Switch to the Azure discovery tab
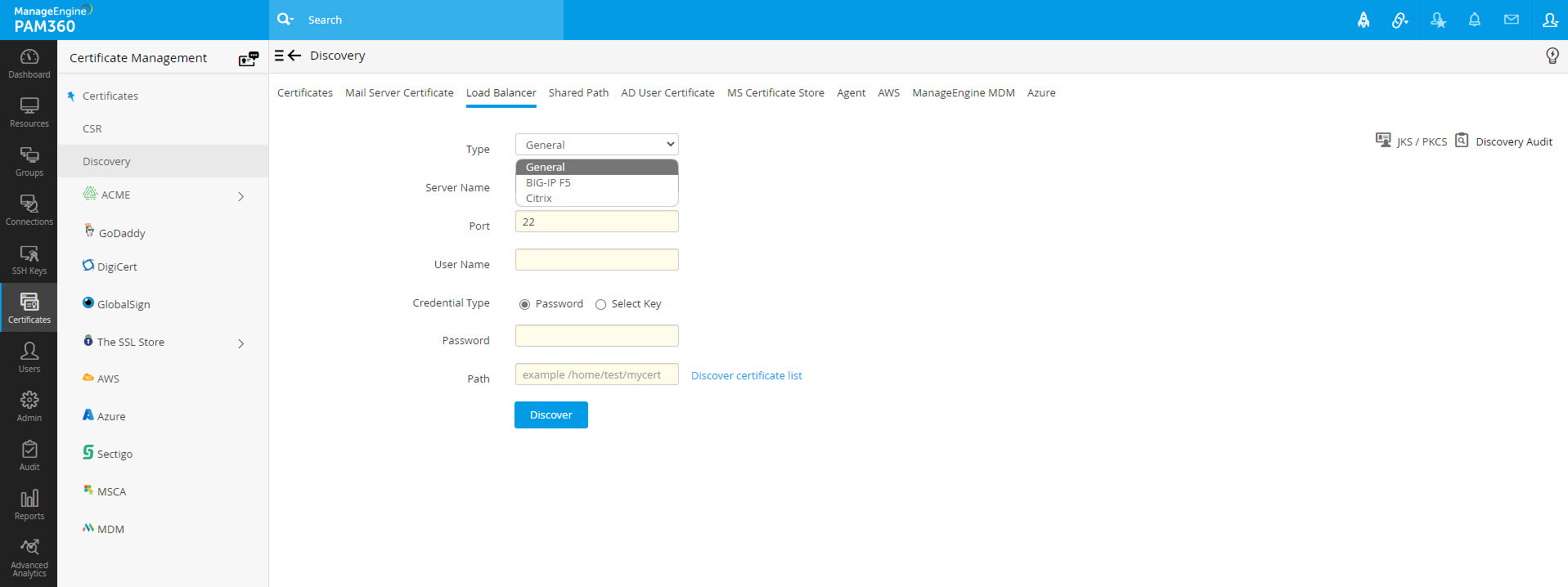Image resolution: width=1568 pixels, height=587 pixels. pyautogui.click(x=1041, y=92)
